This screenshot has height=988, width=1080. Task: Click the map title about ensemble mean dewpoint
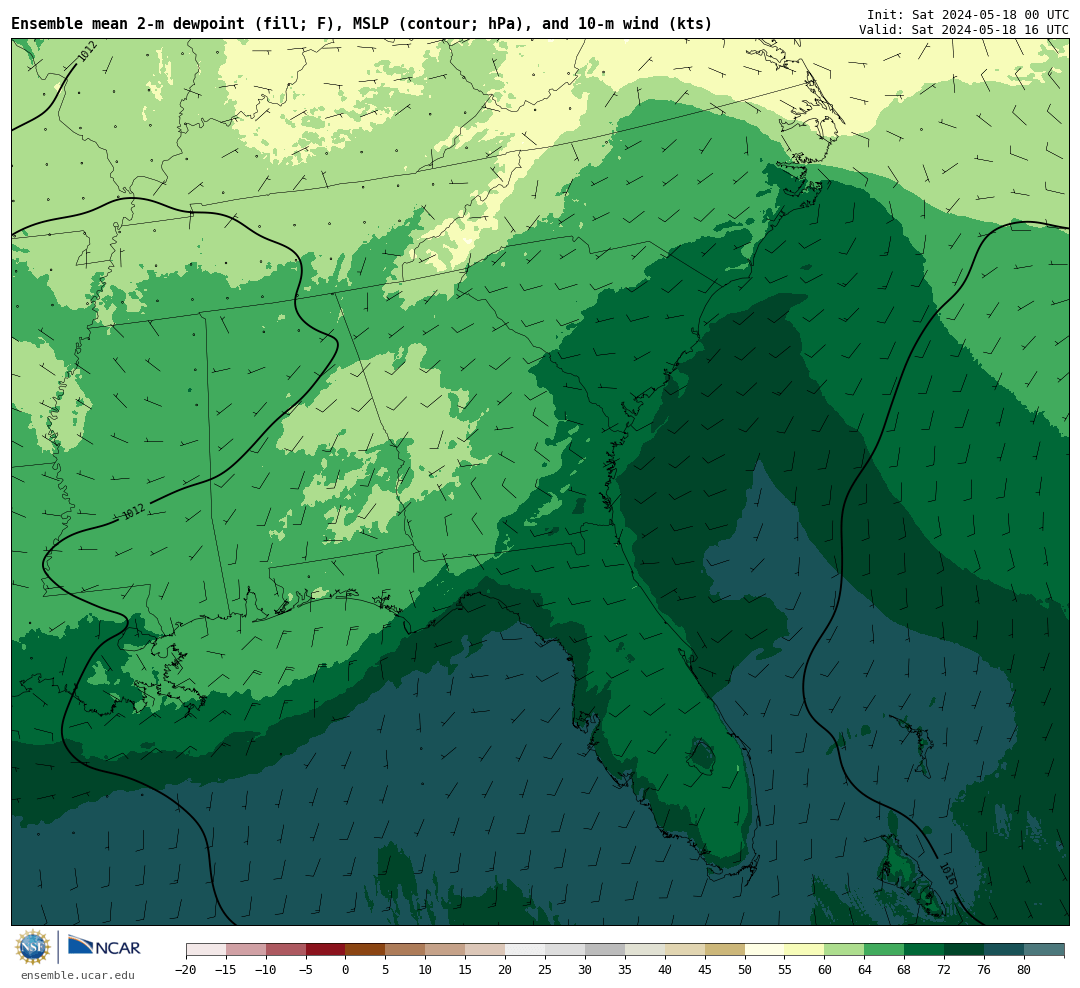[x=362, y=24]
